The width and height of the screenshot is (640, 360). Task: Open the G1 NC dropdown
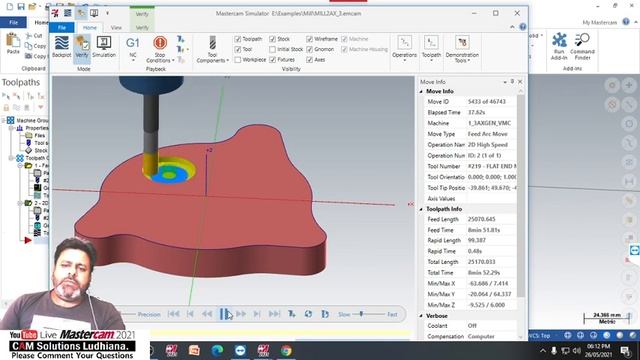coord(133,60)
